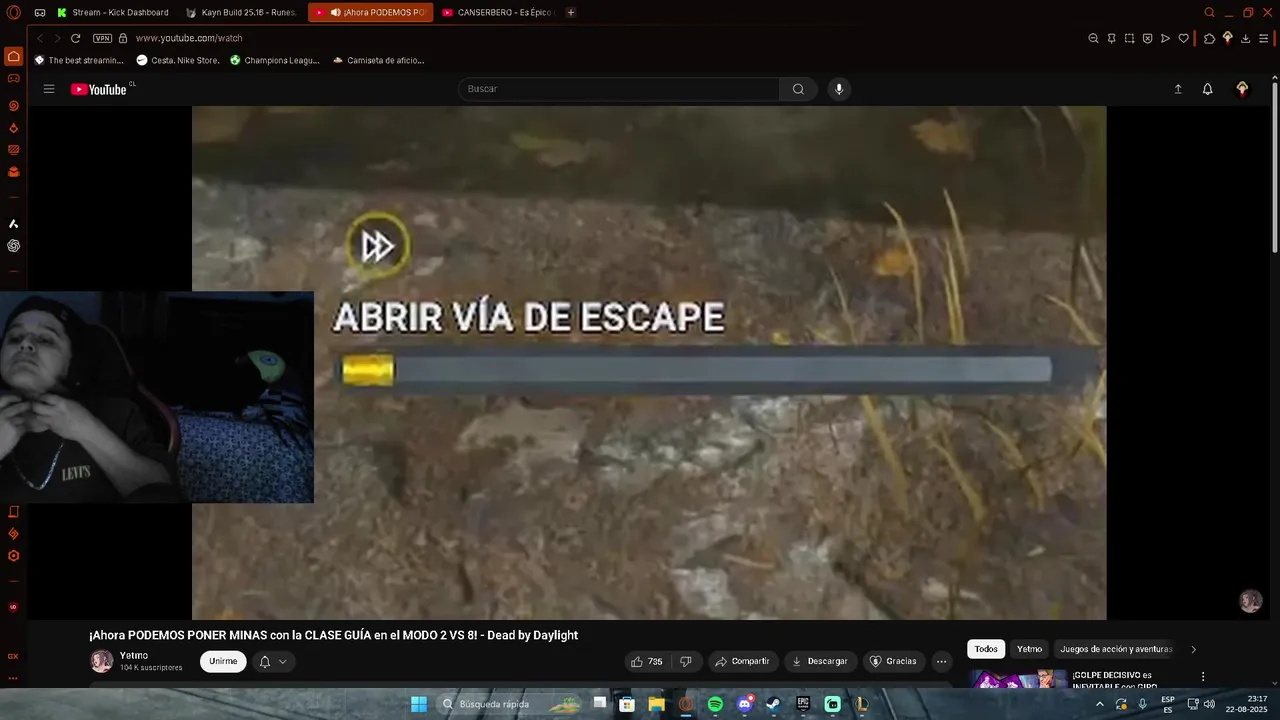1280x720 pixels.
Task: Open the YouTube create/upload icon
Action: click(1178, 89)
